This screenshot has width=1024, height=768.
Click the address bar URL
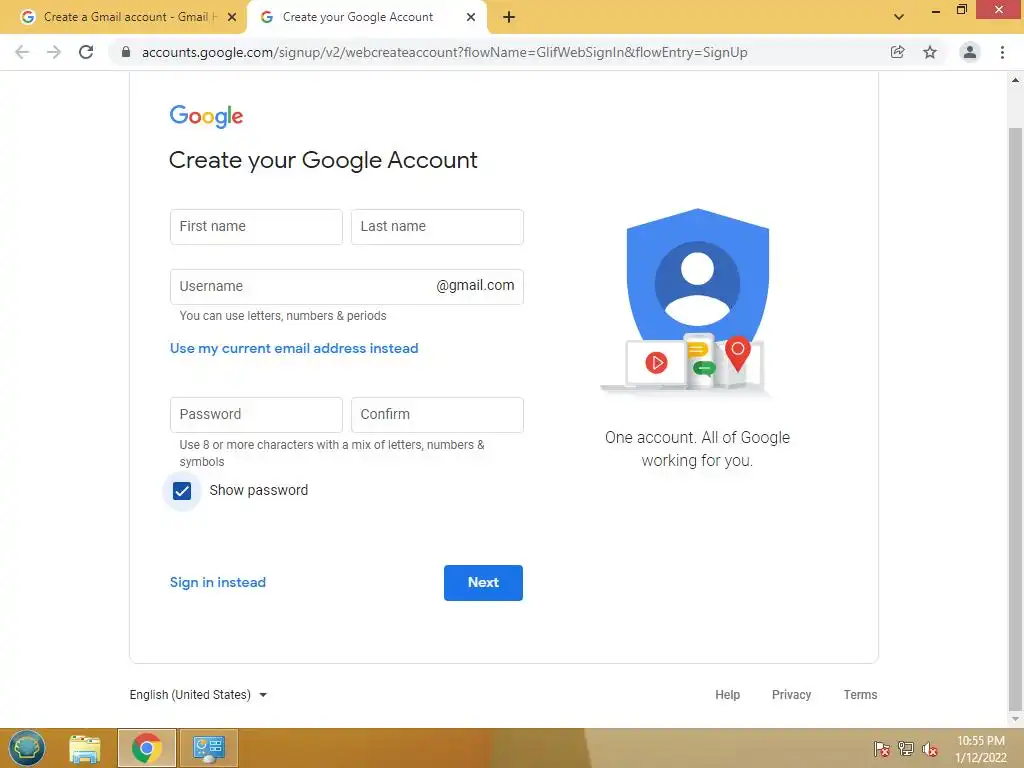[x=444, y=52]
